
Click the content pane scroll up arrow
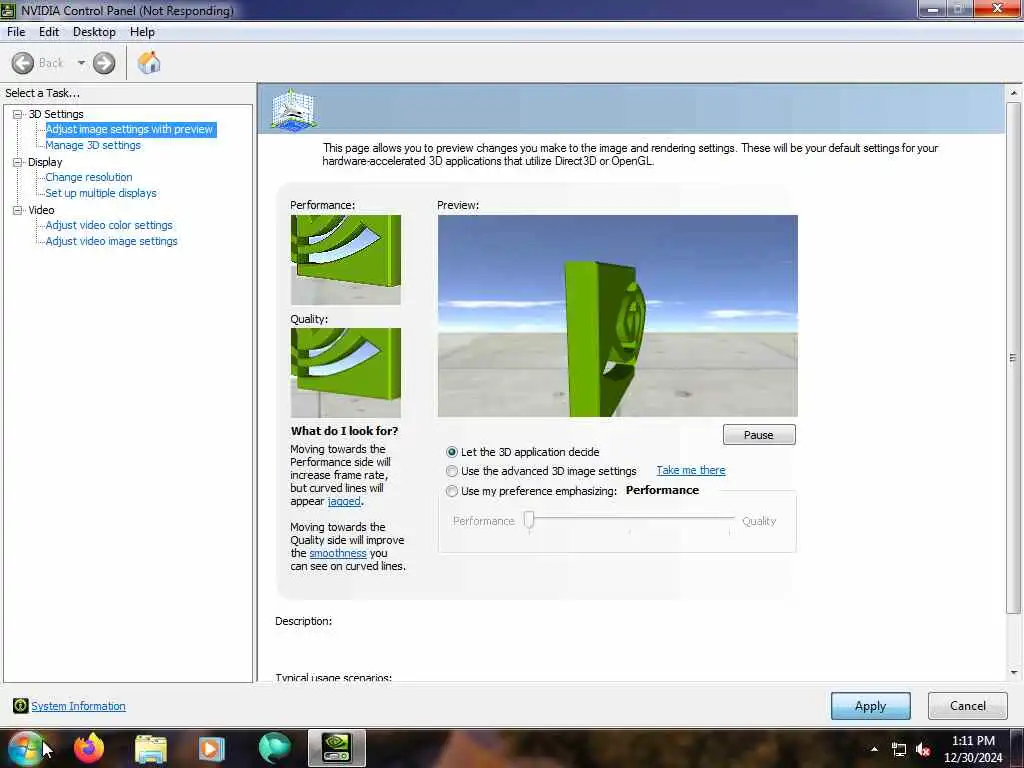pos(1014,93)
